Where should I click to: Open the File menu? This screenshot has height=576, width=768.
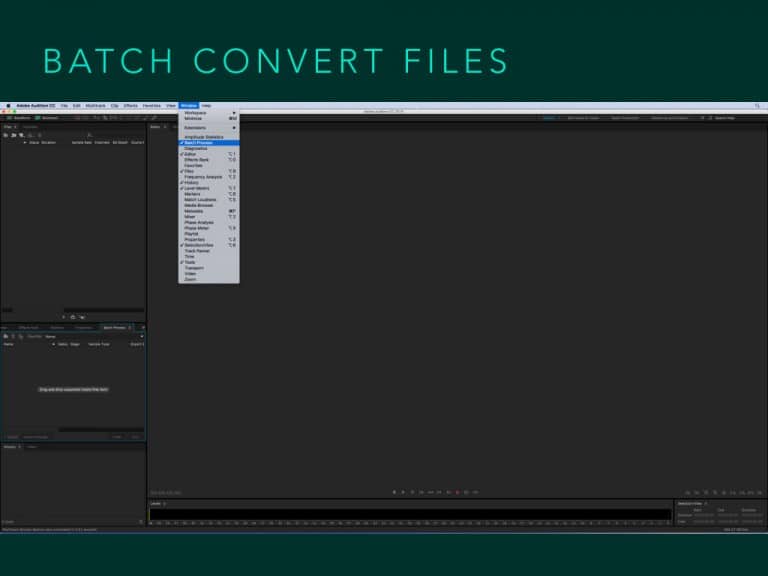point(64,105)
